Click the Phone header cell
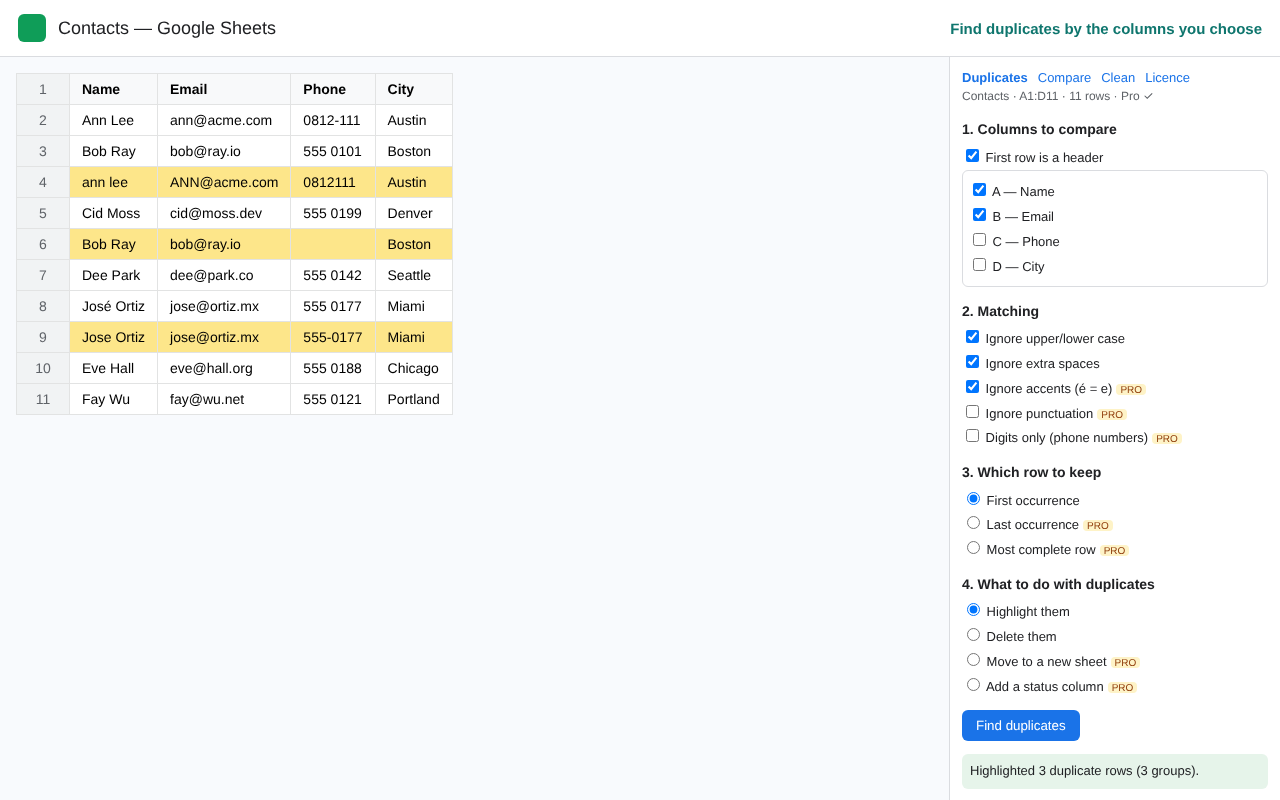 (x=333, y=89)
